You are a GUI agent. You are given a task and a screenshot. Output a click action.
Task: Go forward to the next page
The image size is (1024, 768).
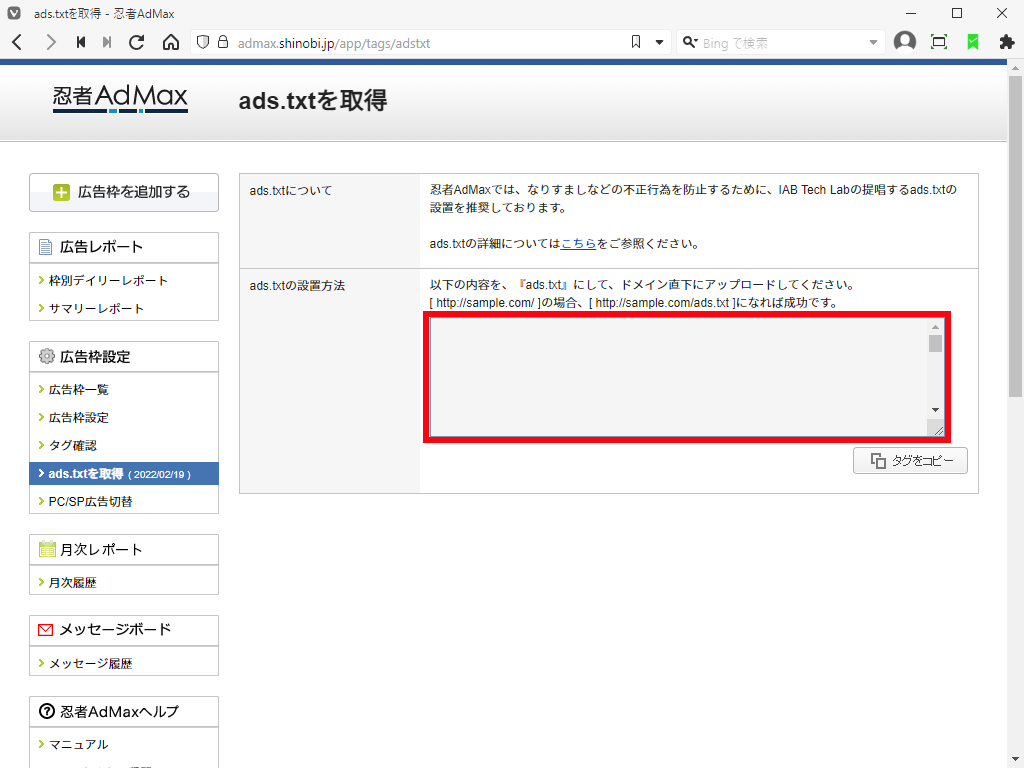tap(50, 42)
